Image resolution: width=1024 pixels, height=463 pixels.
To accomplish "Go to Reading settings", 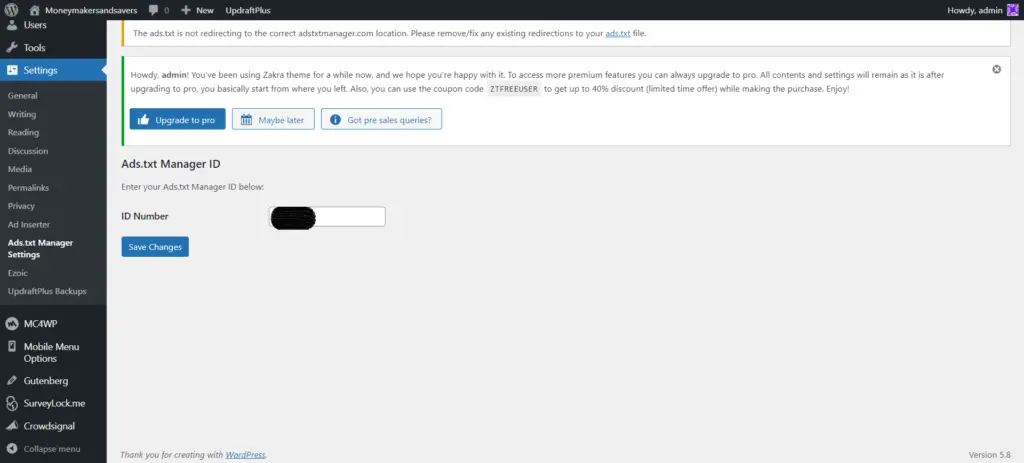I will click(x=24, y=133).
